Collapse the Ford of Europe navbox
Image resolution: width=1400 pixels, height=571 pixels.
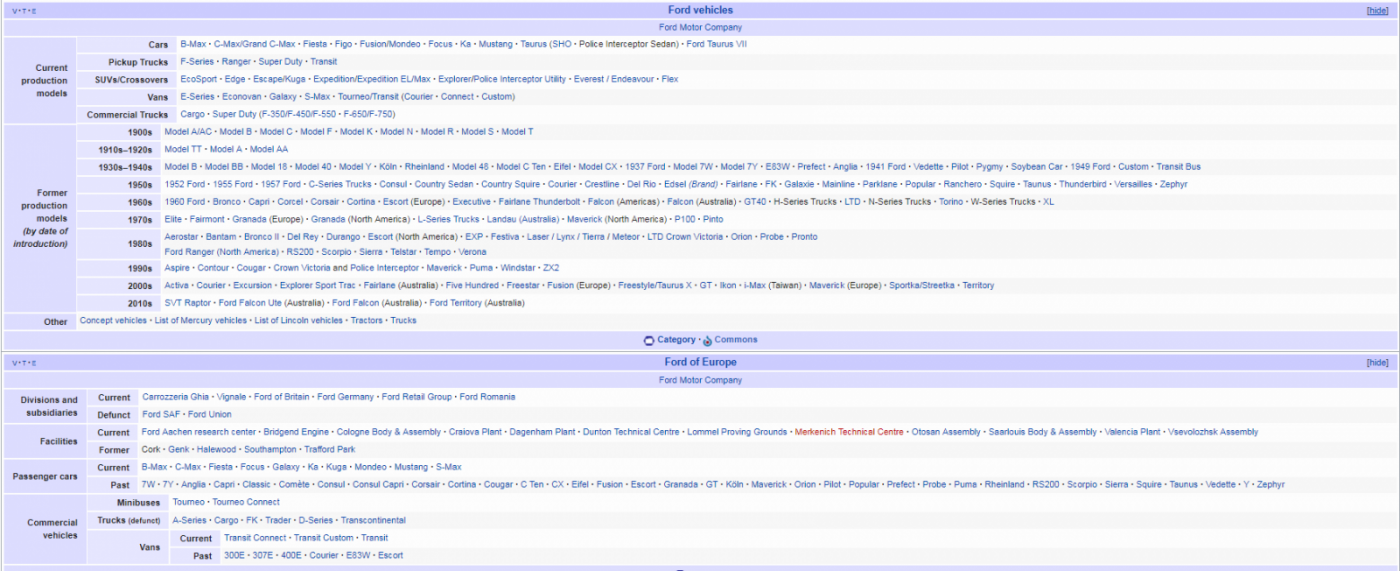click(x=1377, y=363)
